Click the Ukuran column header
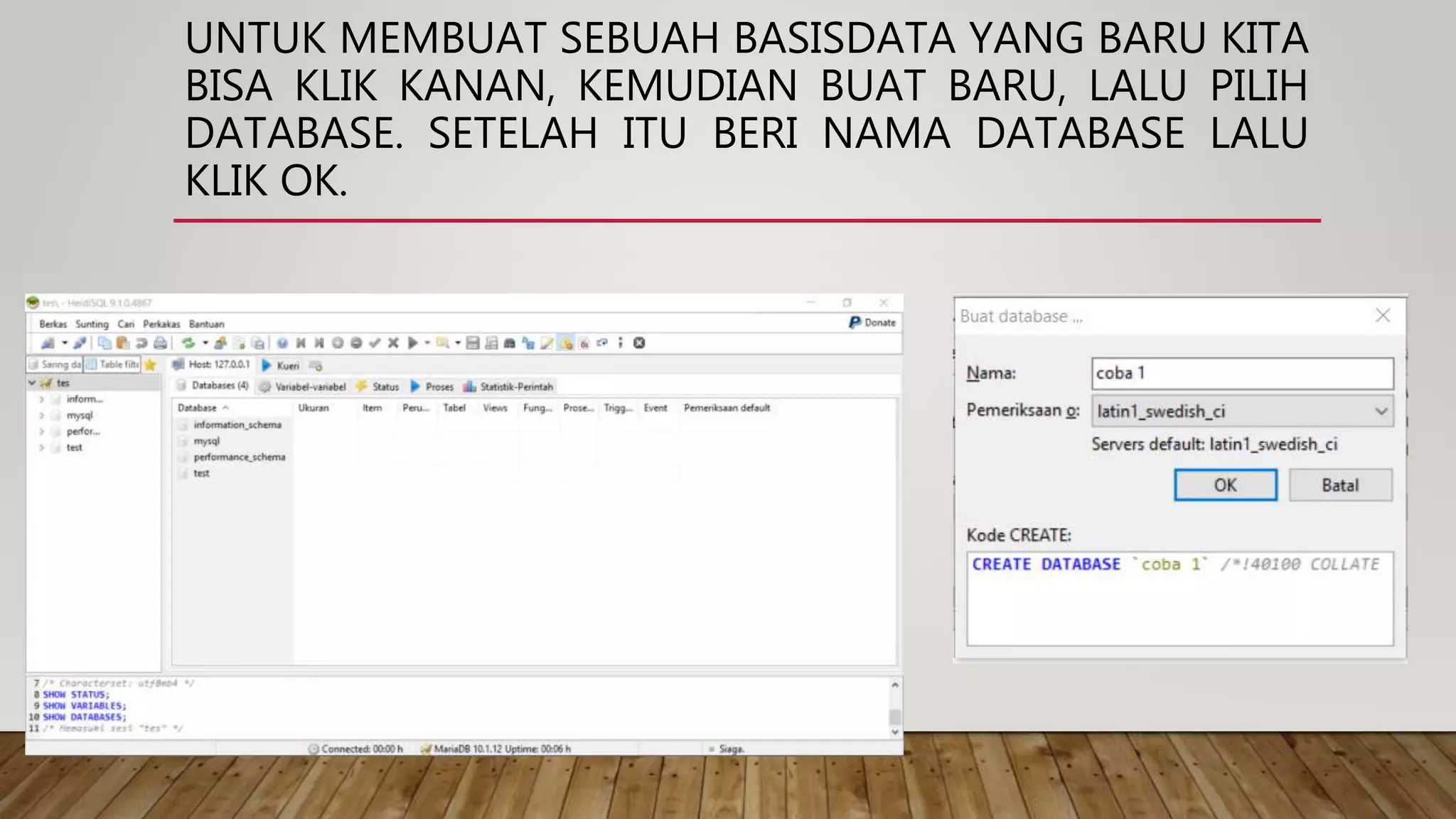Viewport: 1456px width, 819px height. 324,408
